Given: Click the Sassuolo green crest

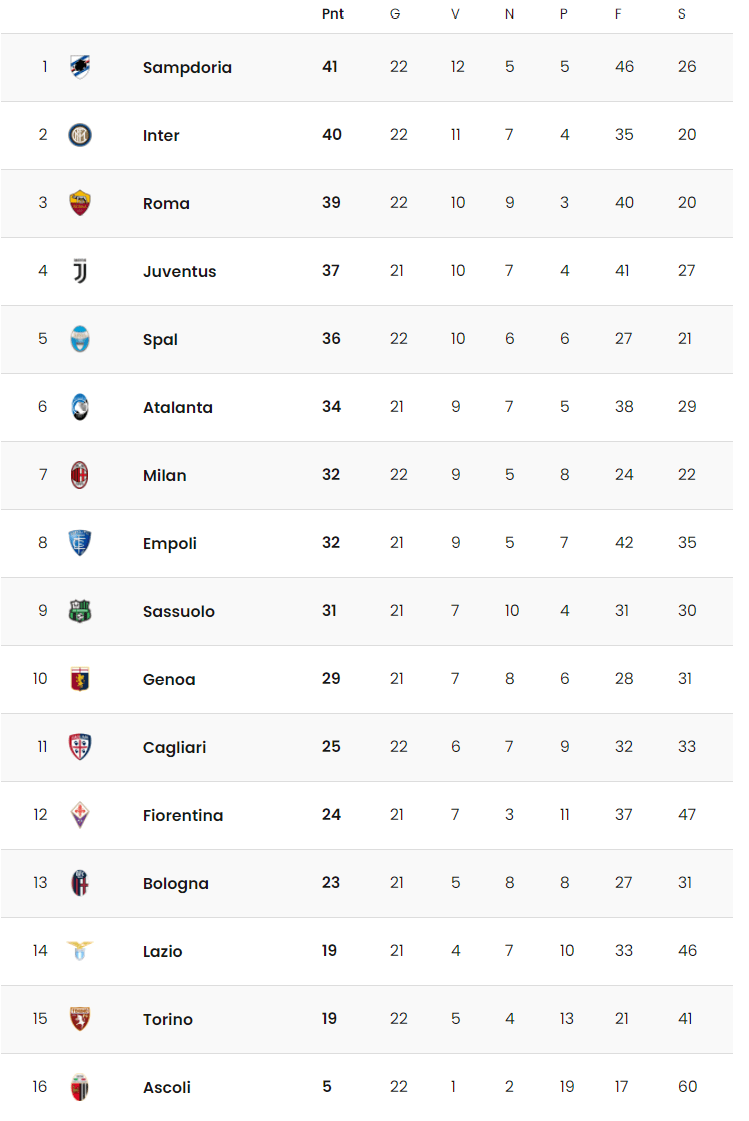Looking at the screenshot, I should [x=80, y=611].
